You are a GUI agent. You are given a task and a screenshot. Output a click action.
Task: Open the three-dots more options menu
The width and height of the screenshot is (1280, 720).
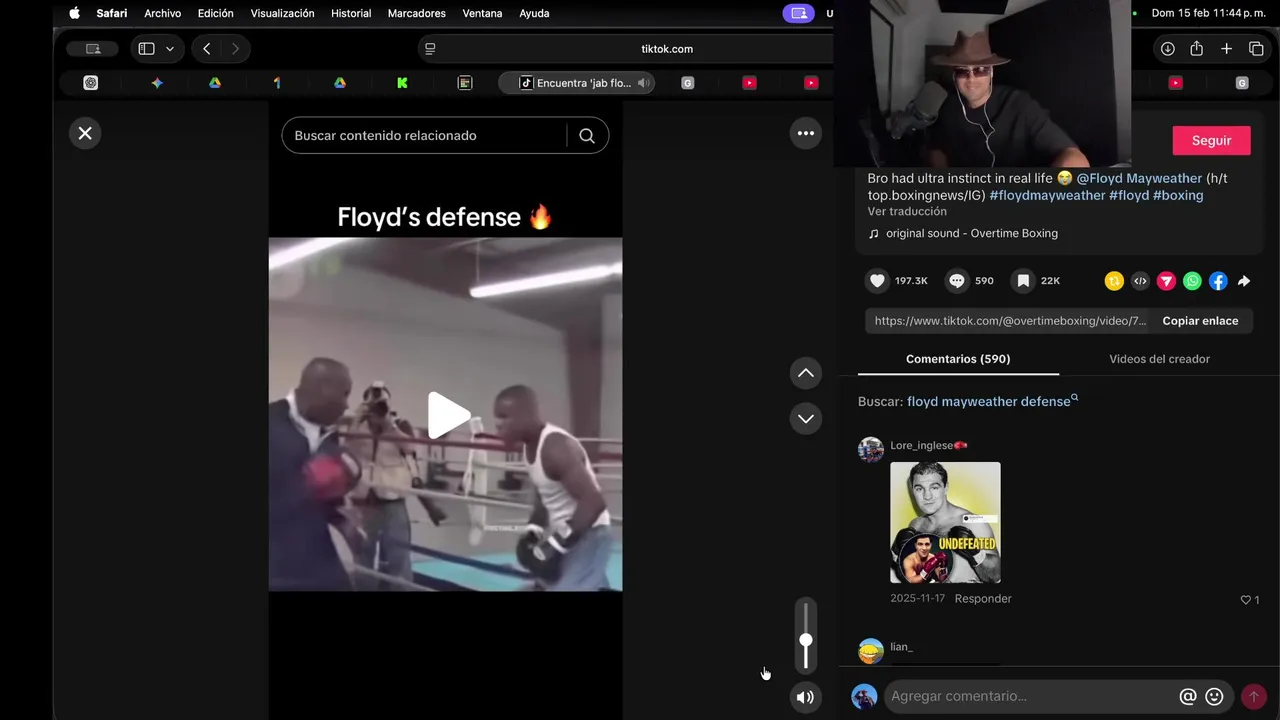point(806,133)
